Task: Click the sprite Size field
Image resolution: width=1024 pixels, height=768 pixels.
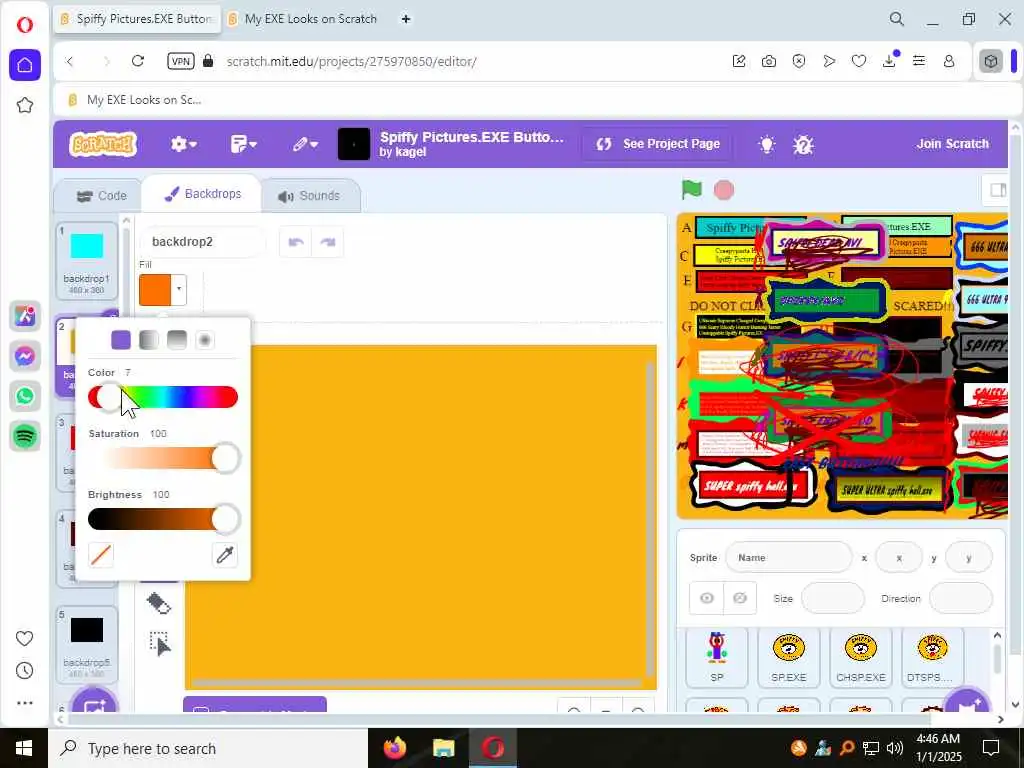Action: click(x=833, y=598)
